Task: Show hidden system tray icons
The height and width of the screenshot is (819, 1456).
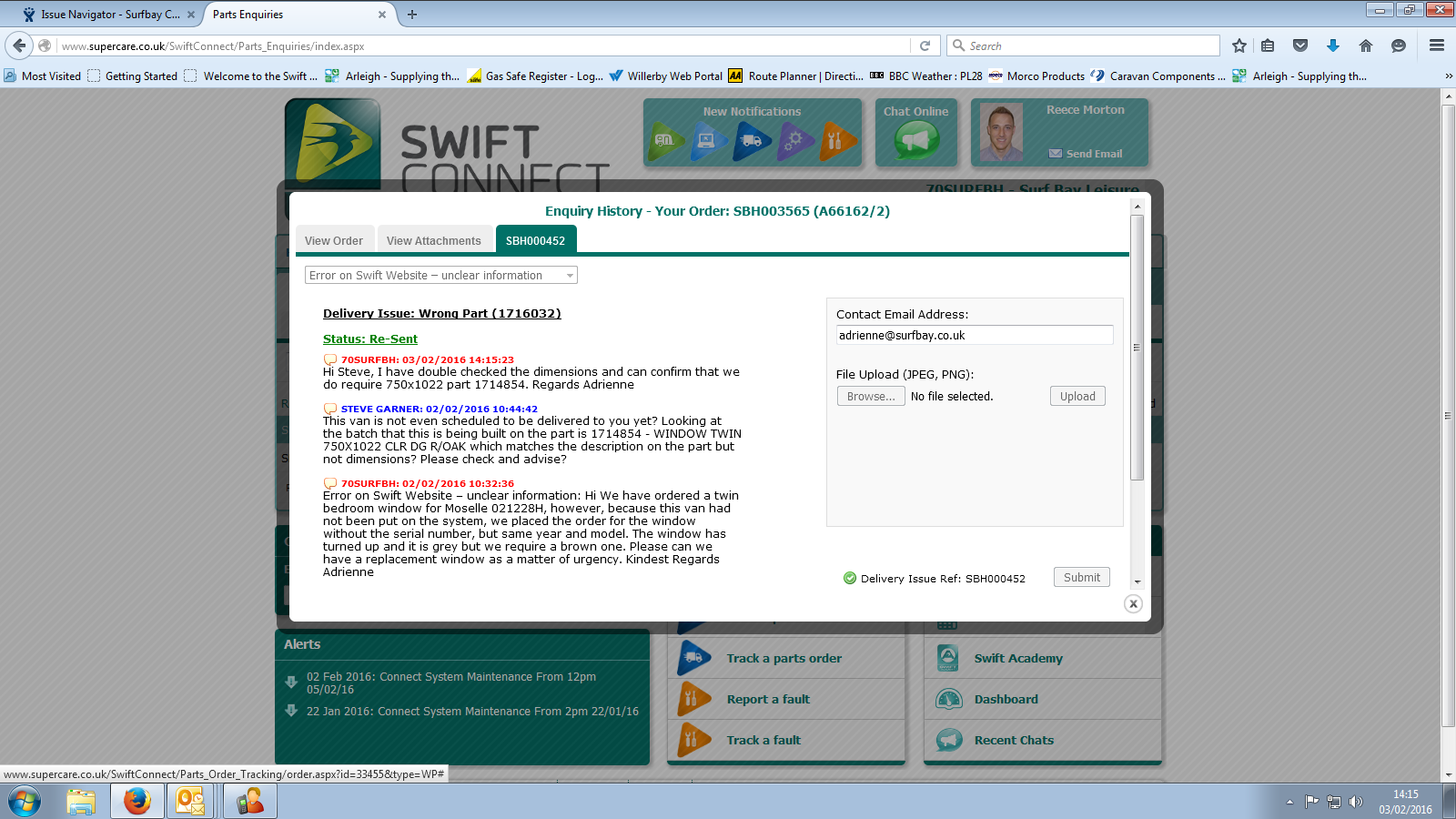Action: [x=1289, y=802]
